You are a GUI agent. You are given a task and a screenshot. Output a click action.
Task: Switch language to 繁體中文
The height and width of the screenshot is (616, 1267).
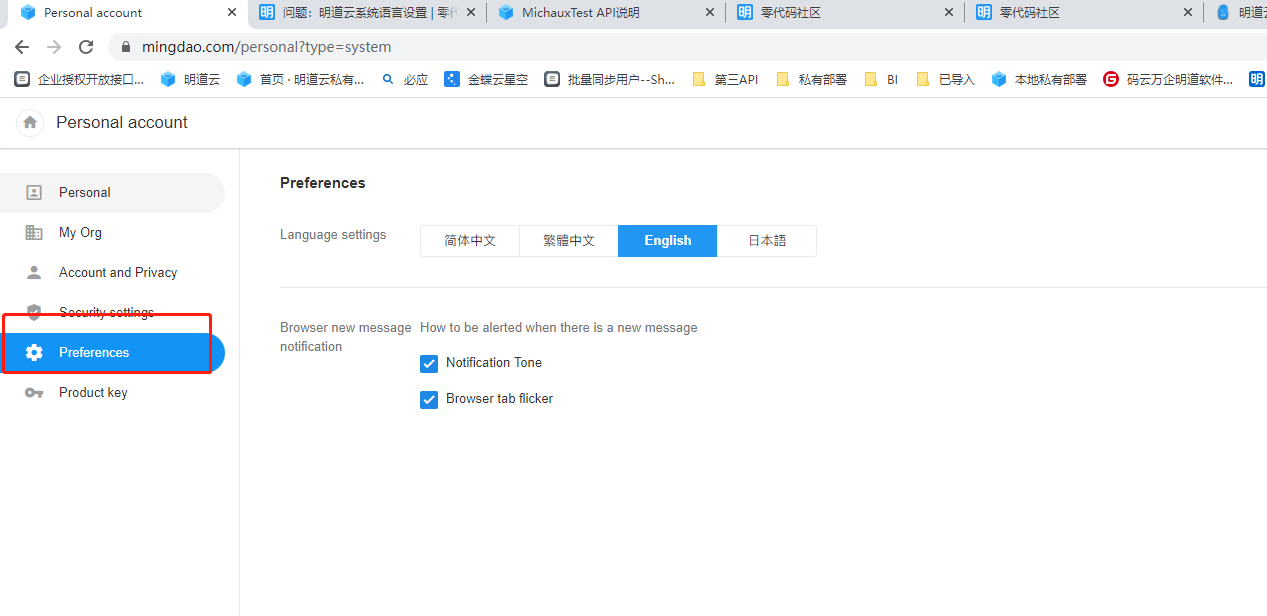[x=569, y=241]
